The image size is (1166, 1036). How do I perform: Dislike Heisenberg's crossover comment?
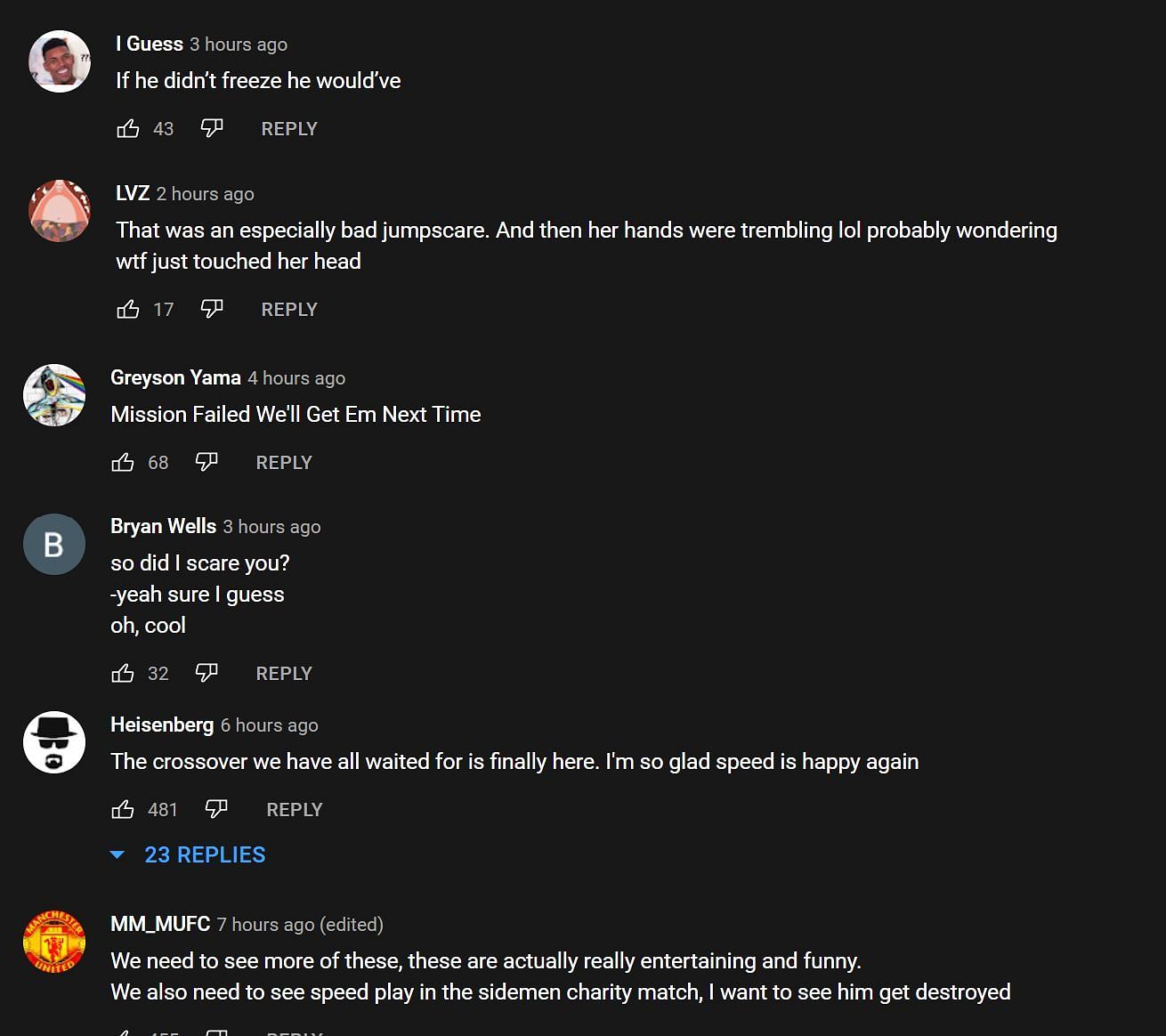[x=216, y=809]
